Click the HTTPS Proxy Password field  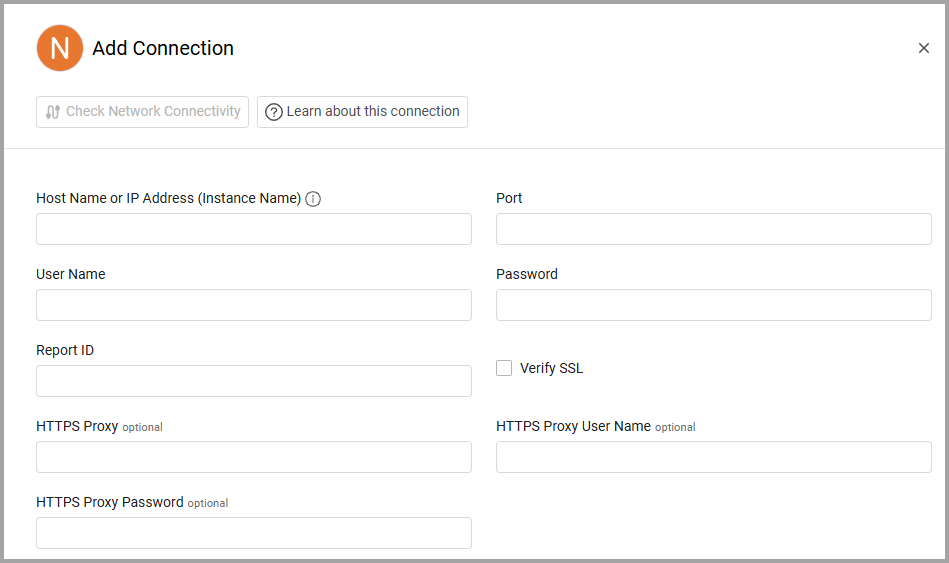(254, 533)
